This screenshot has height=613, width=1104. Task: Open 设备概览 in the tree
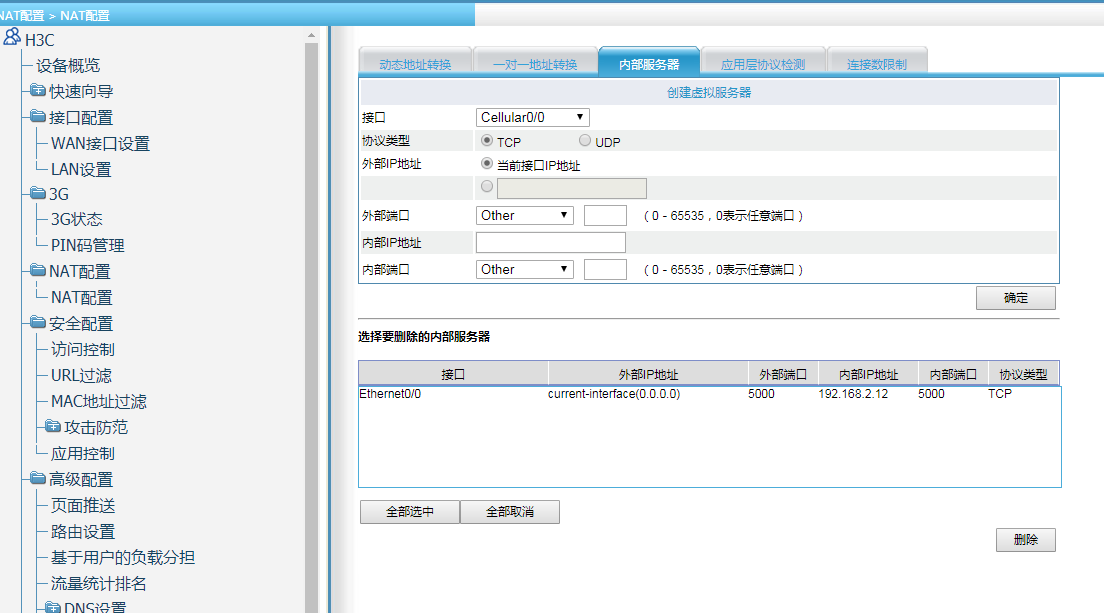click(x=68, y=65)
